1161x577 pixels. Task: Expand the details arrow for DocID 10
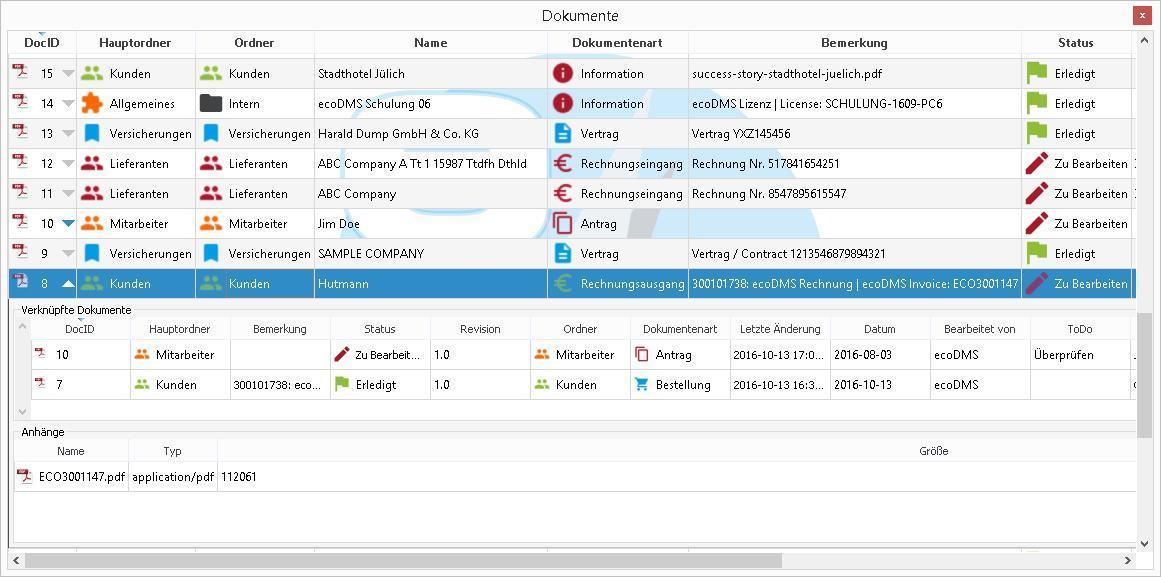(68, 224)
